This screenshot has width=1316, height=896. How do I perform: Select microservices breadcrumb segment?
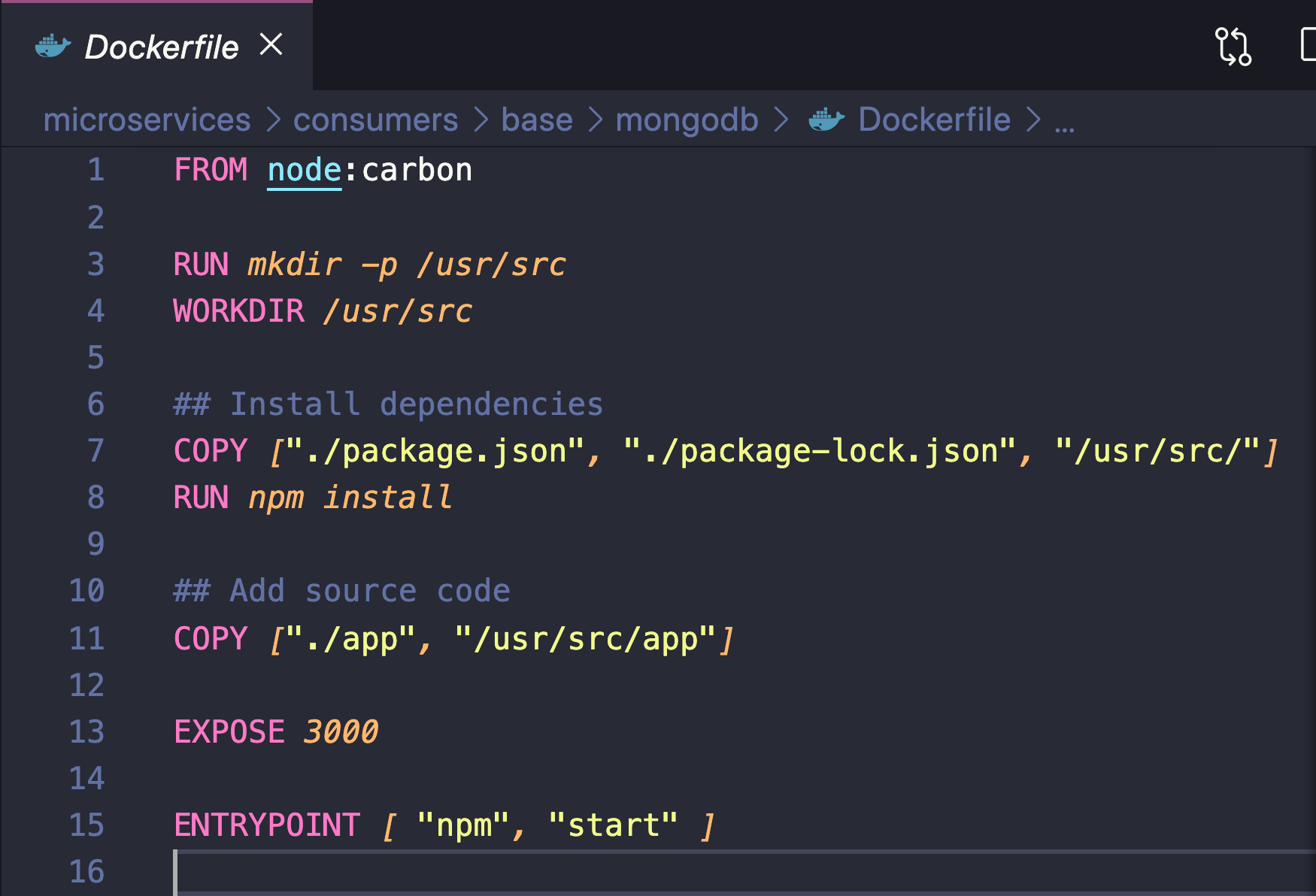pos(147,120)
